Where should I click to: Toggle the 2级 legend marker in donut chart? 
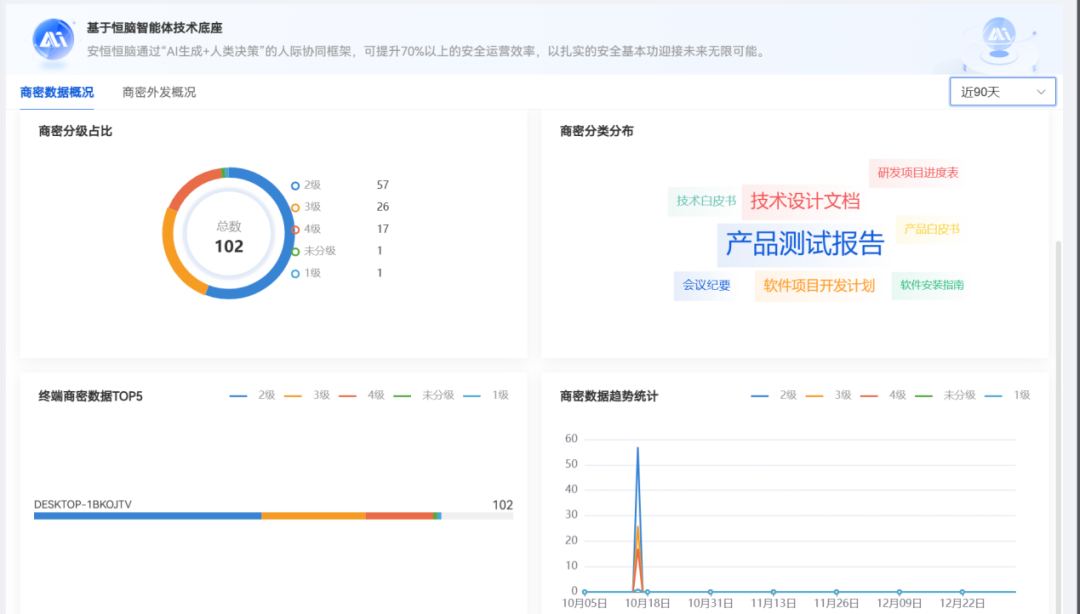[295, 185]
